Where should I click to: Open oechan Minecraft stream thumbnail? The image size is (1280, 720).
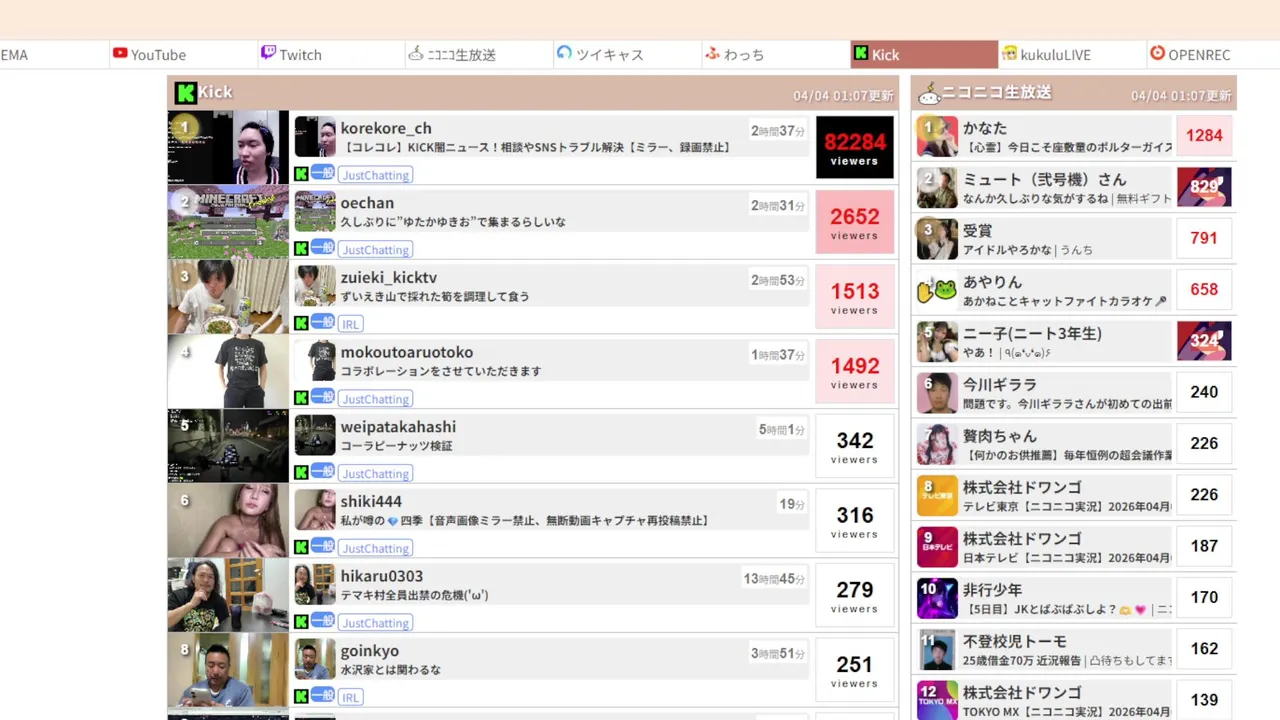pos(228,222)
